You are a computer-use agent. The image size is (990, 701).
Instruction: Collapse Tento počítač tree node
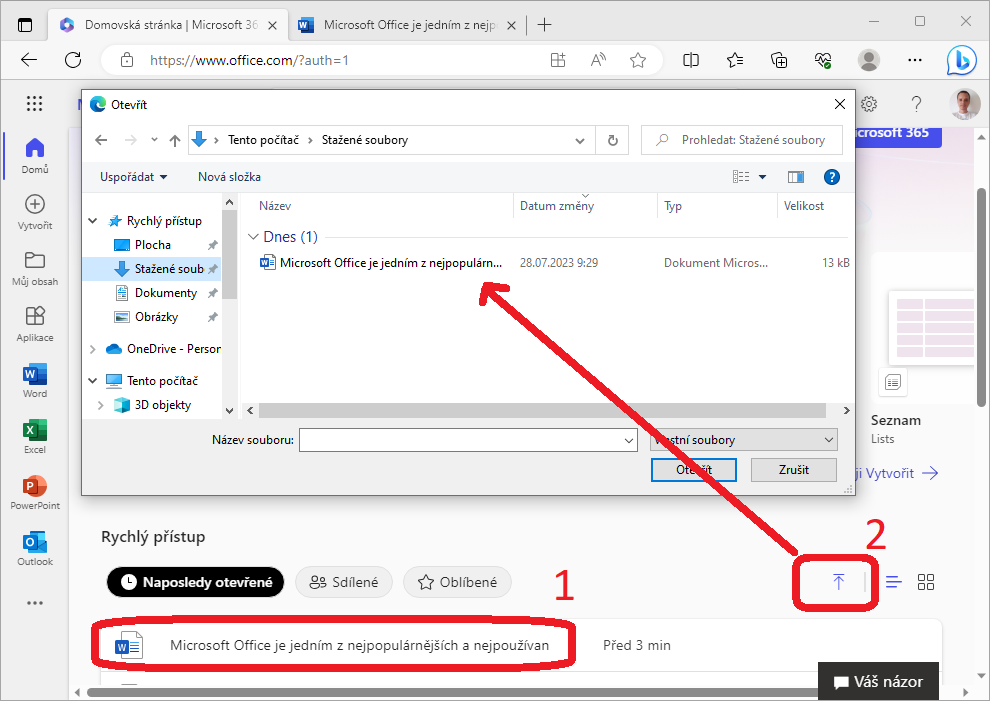click(x=93, y=380)
